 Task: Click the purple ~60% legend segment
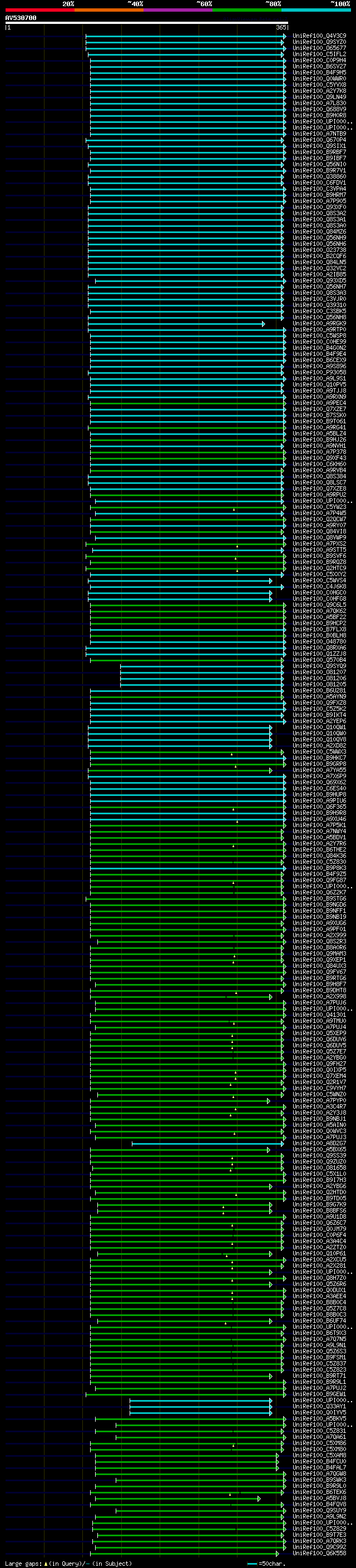[177, 10]
